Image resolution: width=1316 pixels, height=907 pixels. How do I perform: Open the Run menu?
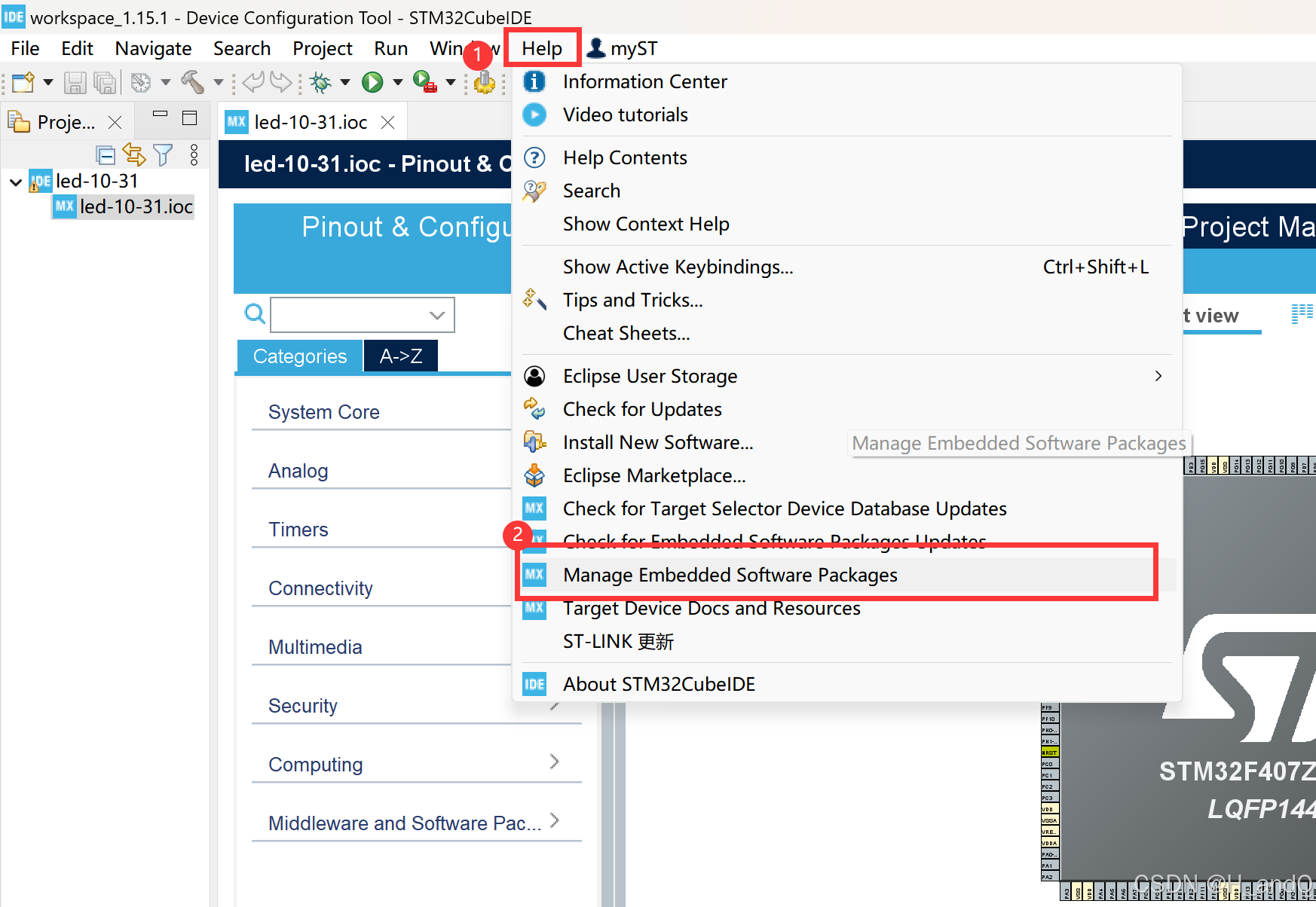click(390, 48)
